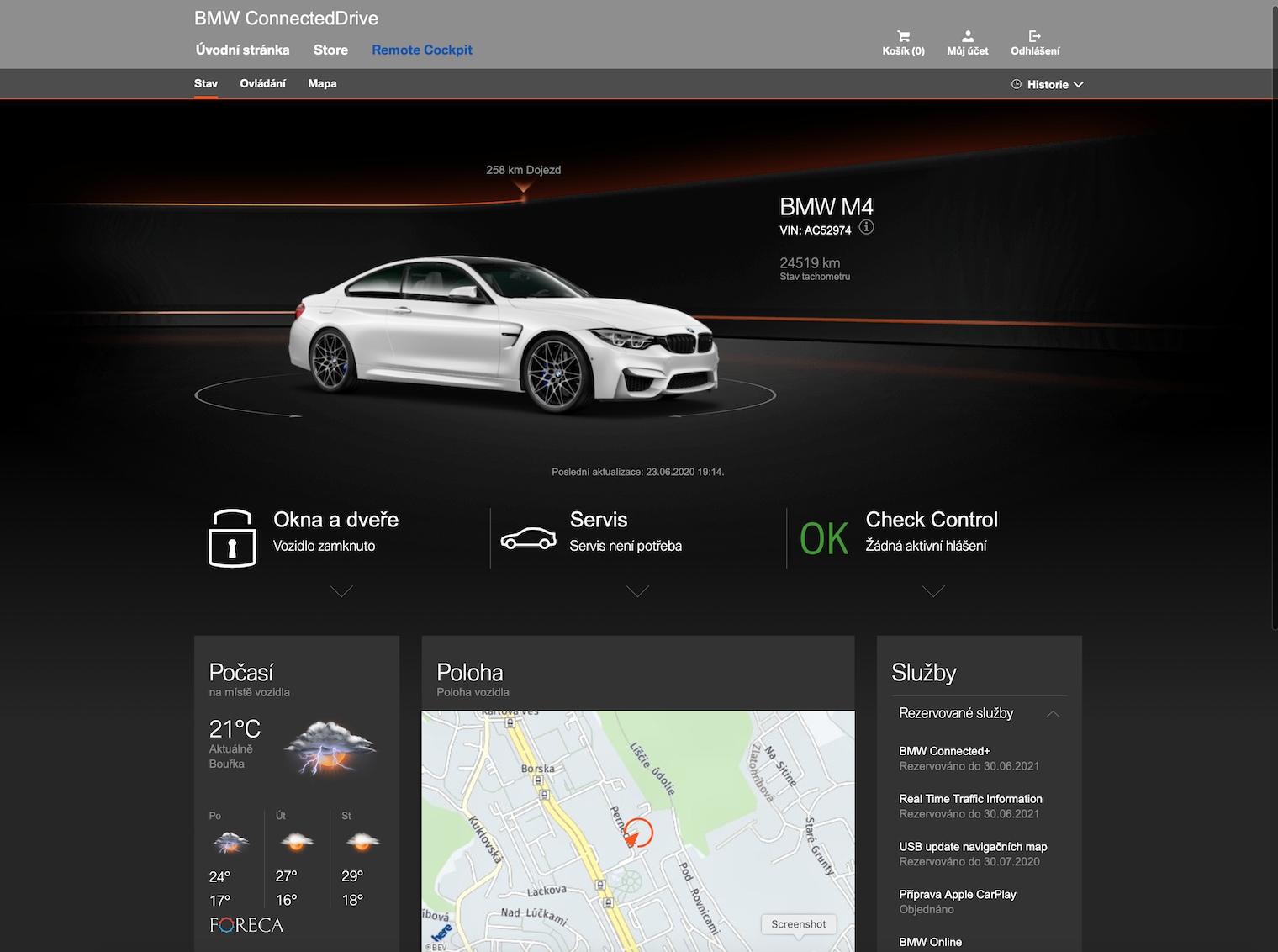Open the shopping cart icon

coord(903,36)
